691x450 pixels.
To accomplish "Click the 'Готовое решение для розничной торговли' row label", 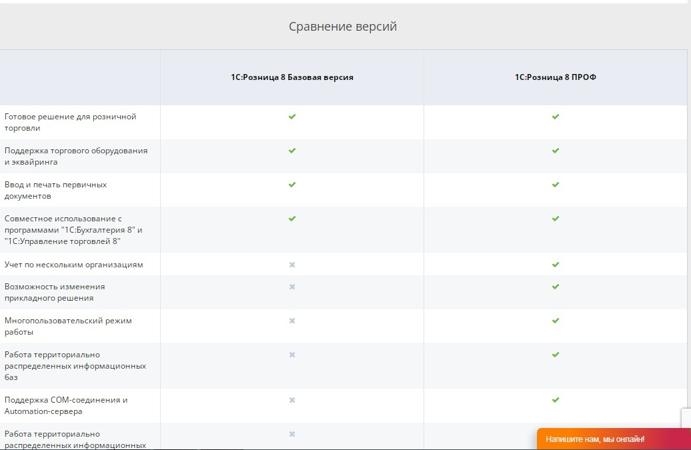I will point(70,122).
